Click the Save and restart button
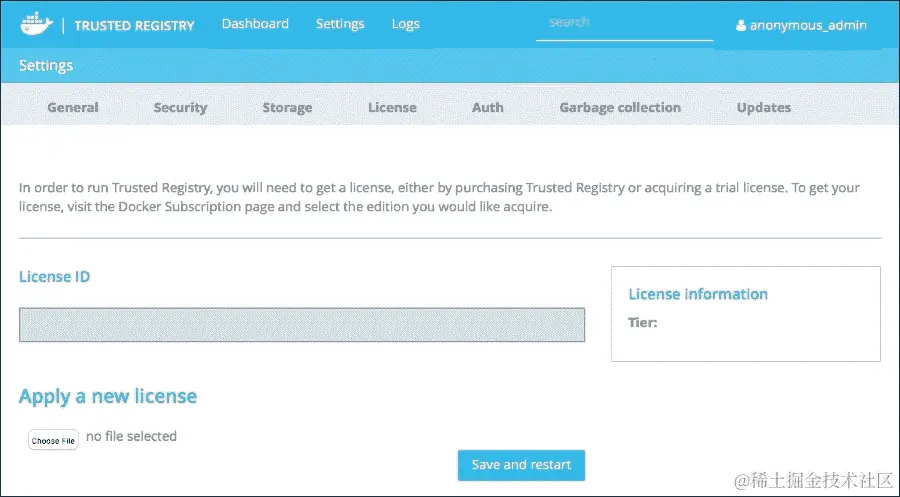The image size is (900, 497). 521,465
